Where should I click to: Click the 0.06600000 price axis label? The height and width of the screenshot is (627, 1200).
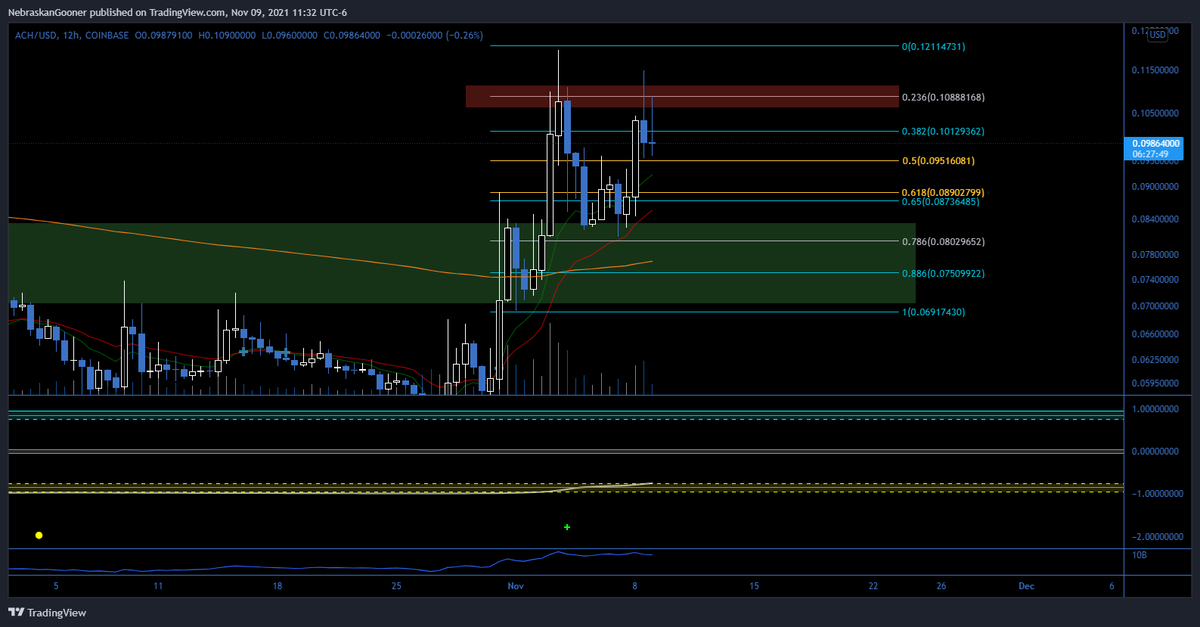[x=1157, y=333]
